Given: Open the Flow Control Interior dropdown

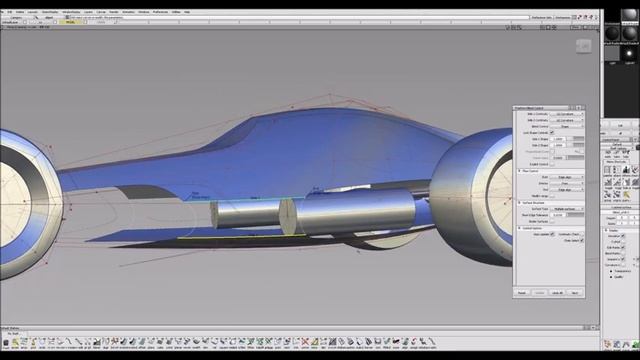Looking at the screenshot, I should pyautogui.click(x=567, y=183).
